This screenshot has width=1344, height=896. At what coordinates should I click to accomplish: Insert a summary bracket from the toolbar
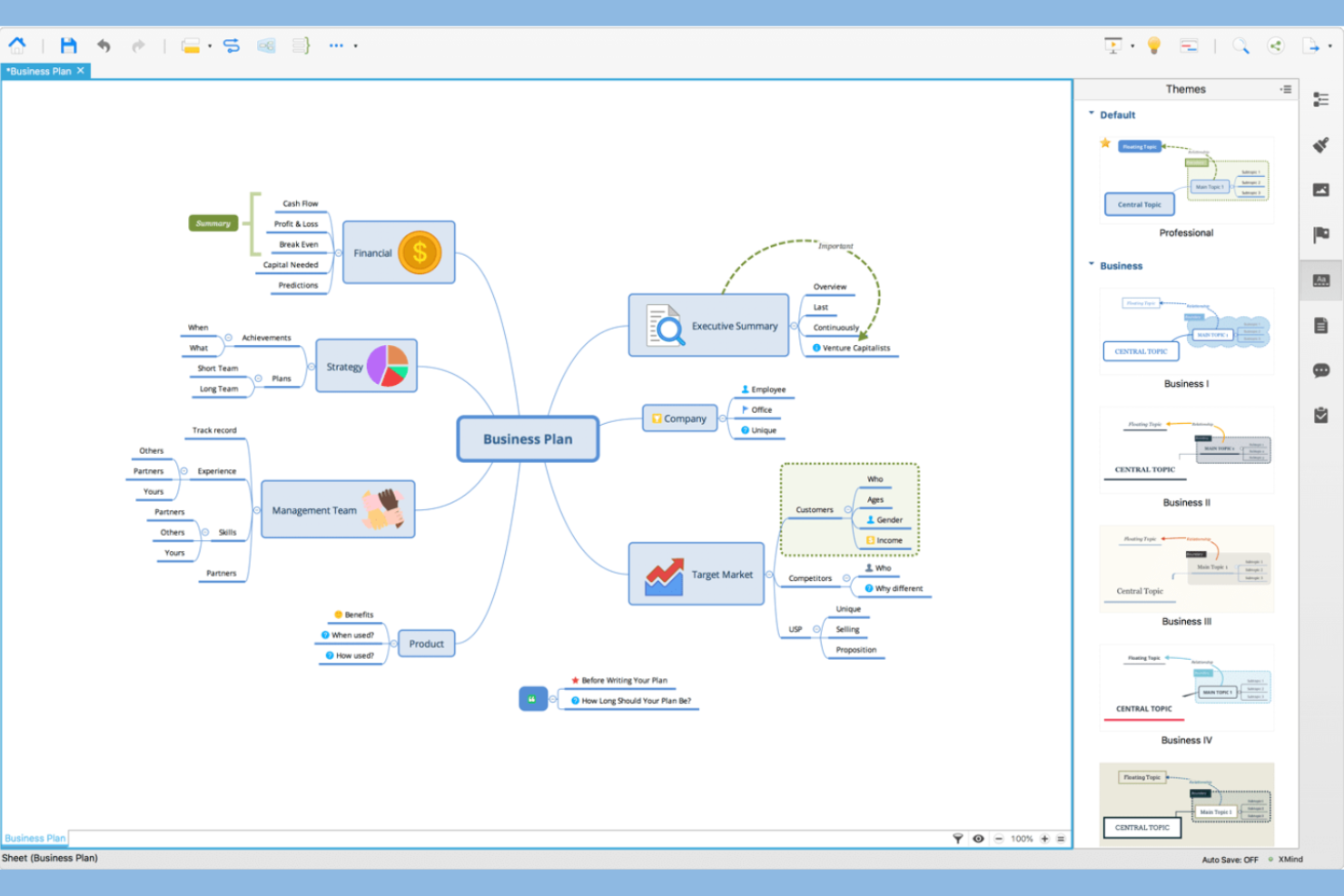(301, 45)
